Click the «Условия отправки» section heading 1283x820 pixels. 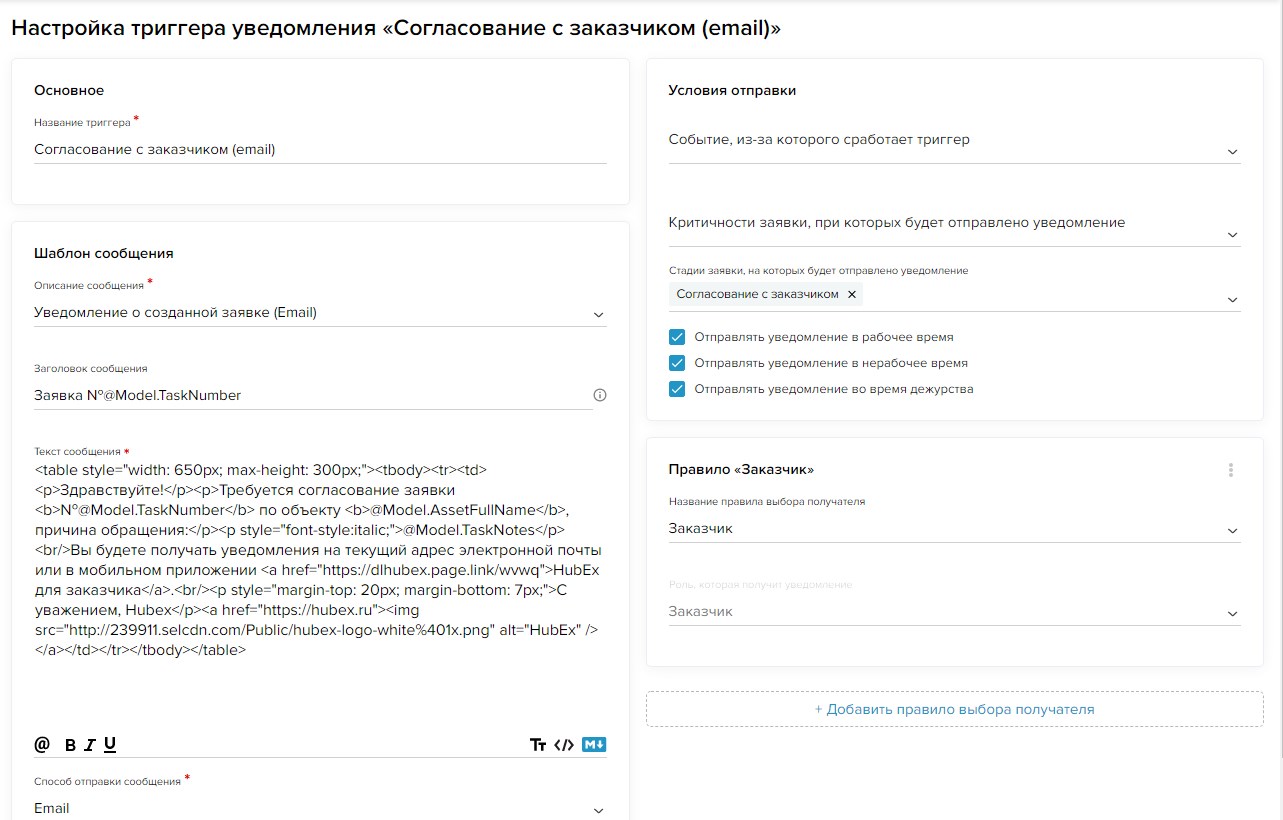(x=732, y=90)
